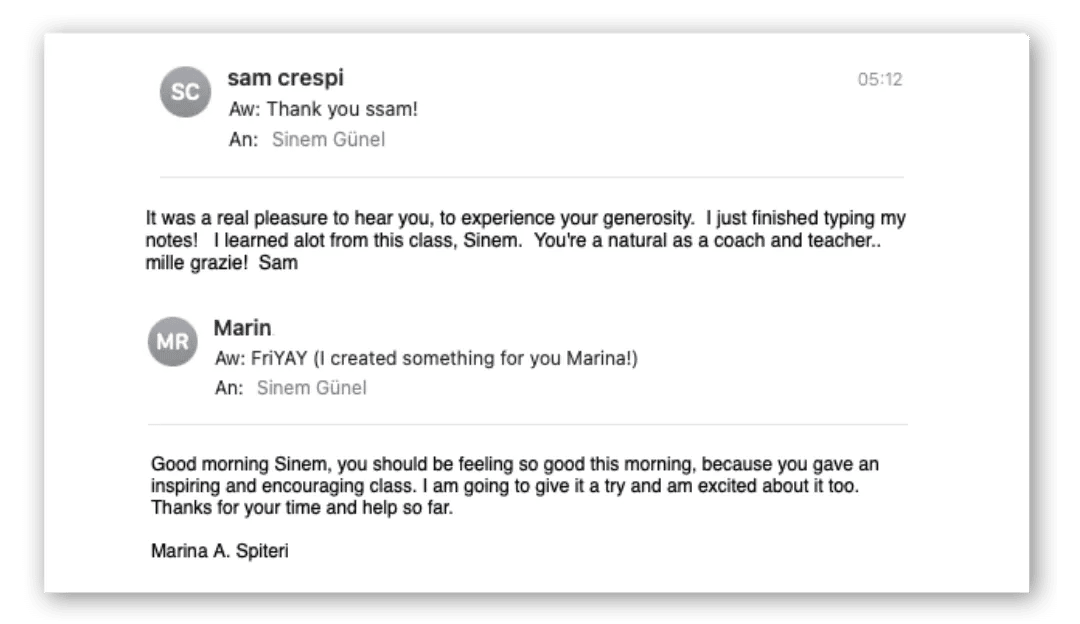The width and height of the screenshot is (1080, 624).
Task: Click the line mentioning learned alot from this class
Action: (513, 240)
